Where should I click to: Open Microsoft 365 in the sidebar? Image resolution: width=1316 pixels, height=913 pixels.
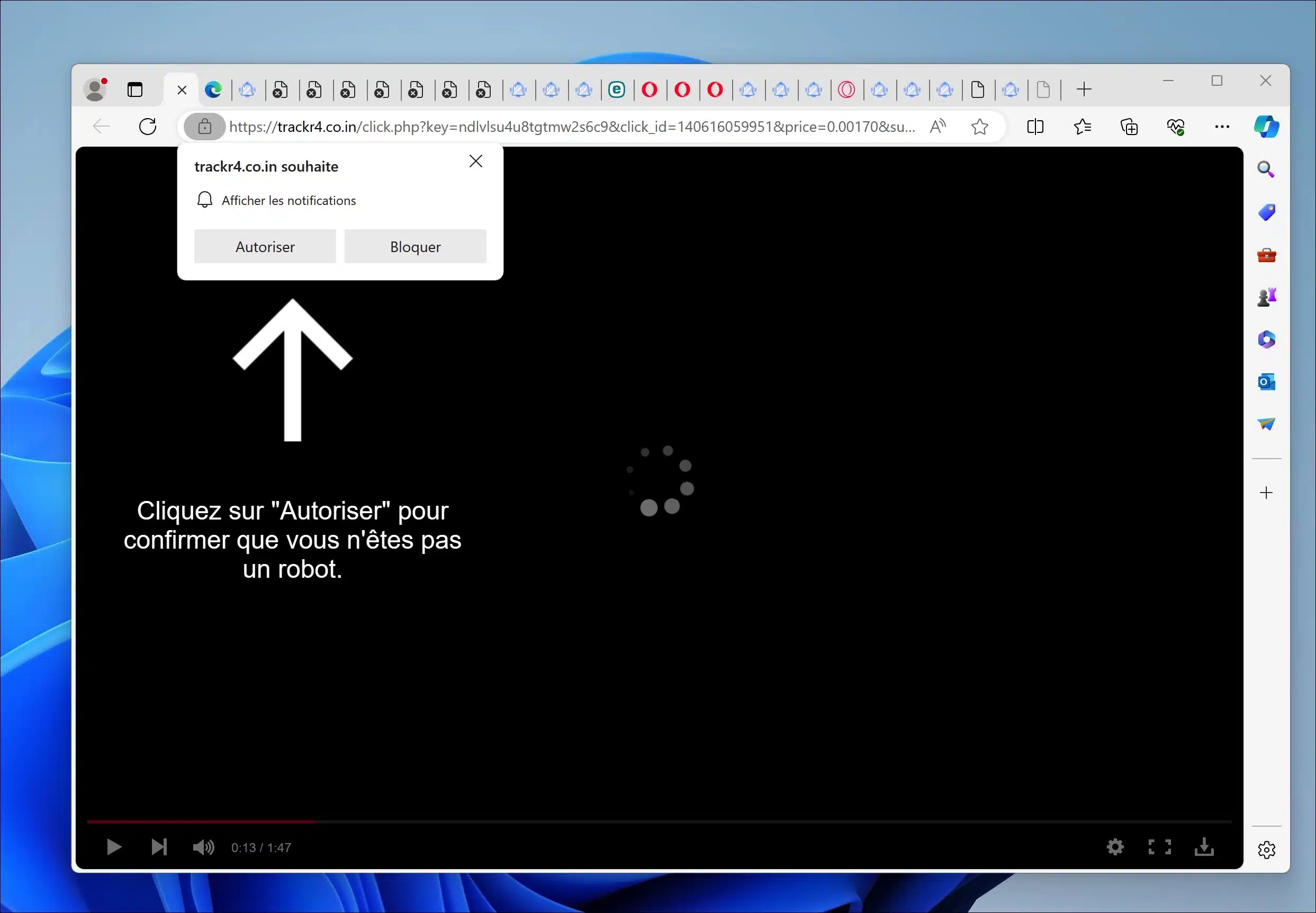tap(1266, 339)
